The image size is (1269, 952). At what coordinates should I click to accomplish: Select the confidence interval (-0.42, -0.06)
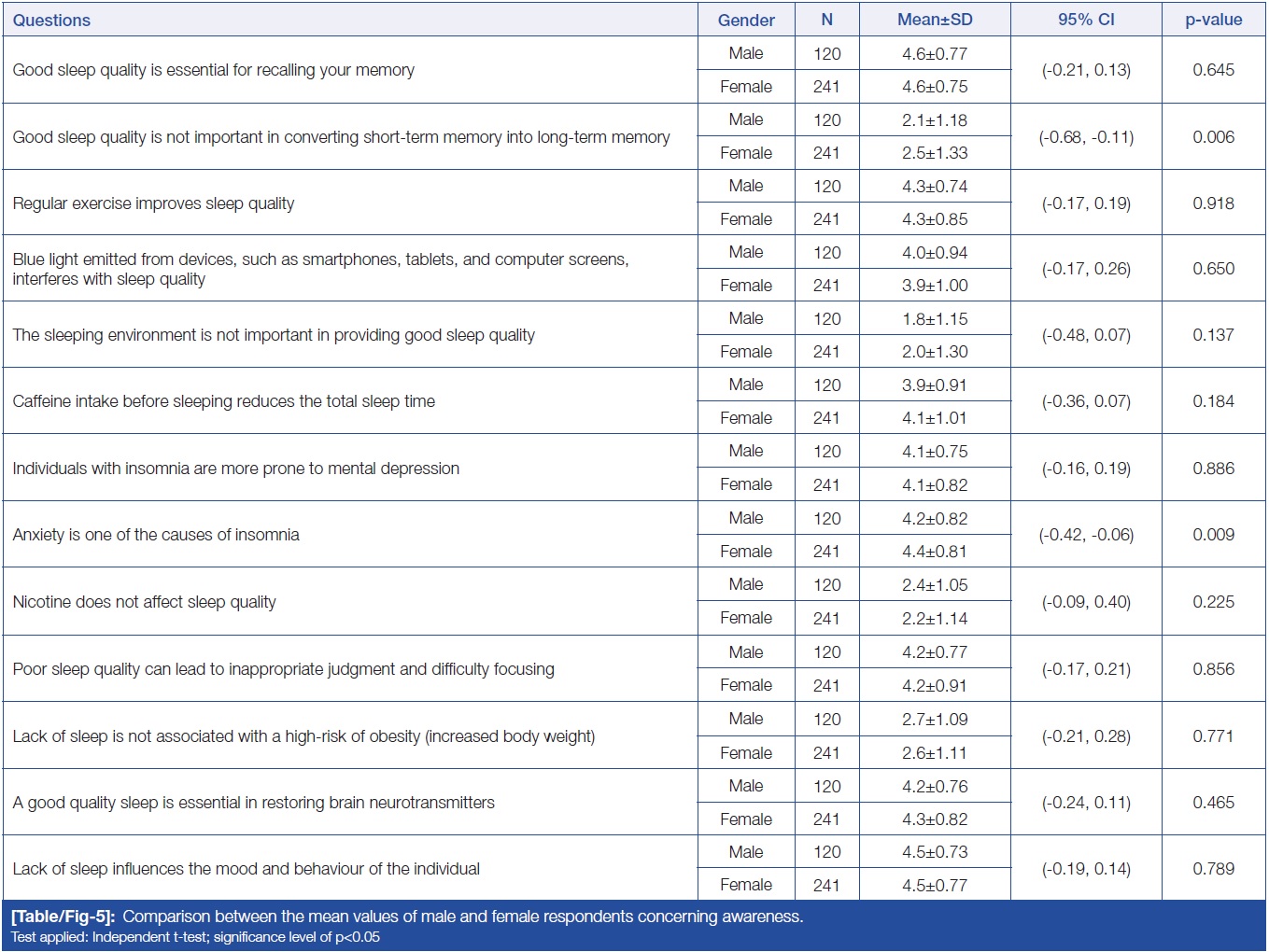[1085, 535]
